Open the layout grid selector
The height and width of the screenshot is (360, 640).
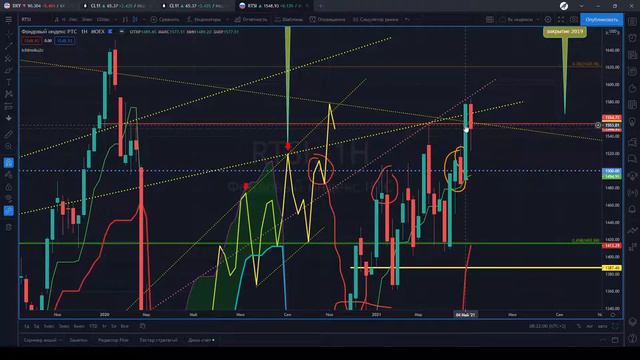click(490, 19)
